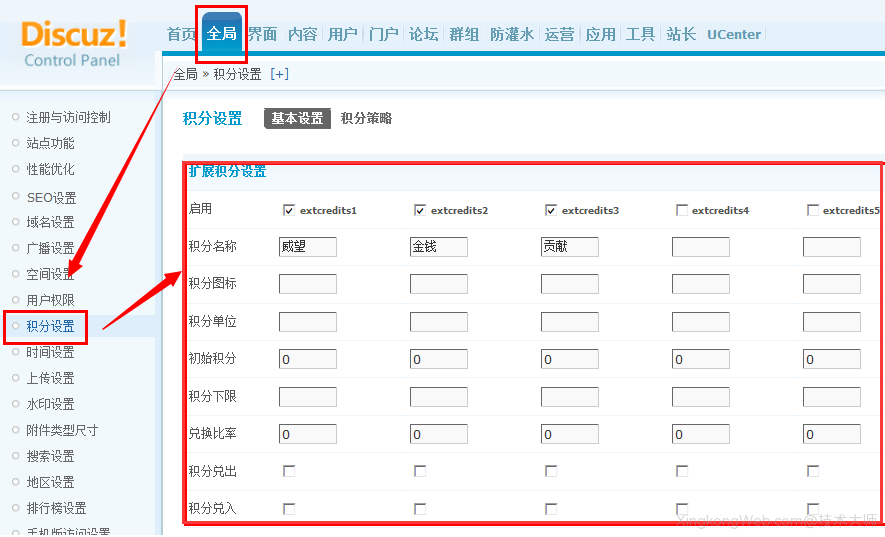Click the 兑换比率 field for extcredits1
Image resolution: width=885 pixels, height=537 pixels.
[308, 434]
